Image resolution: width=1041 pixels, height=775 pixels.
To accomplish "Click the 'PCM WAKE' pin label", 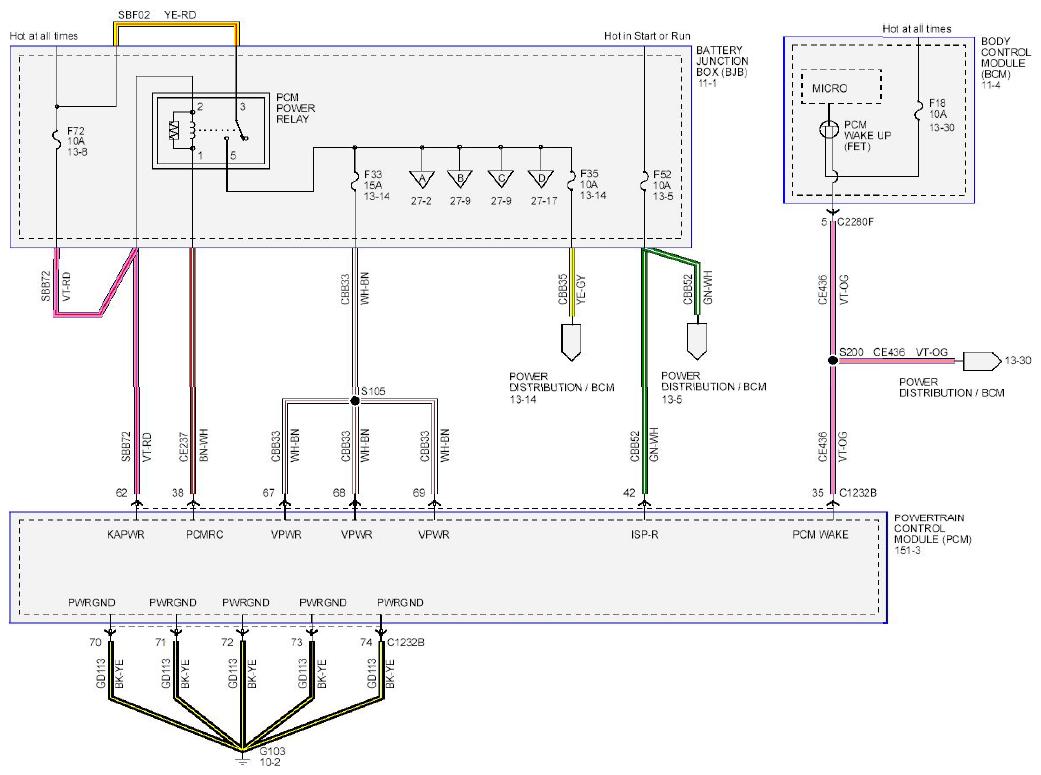I will pyautogui.click(x=820, y=535).
